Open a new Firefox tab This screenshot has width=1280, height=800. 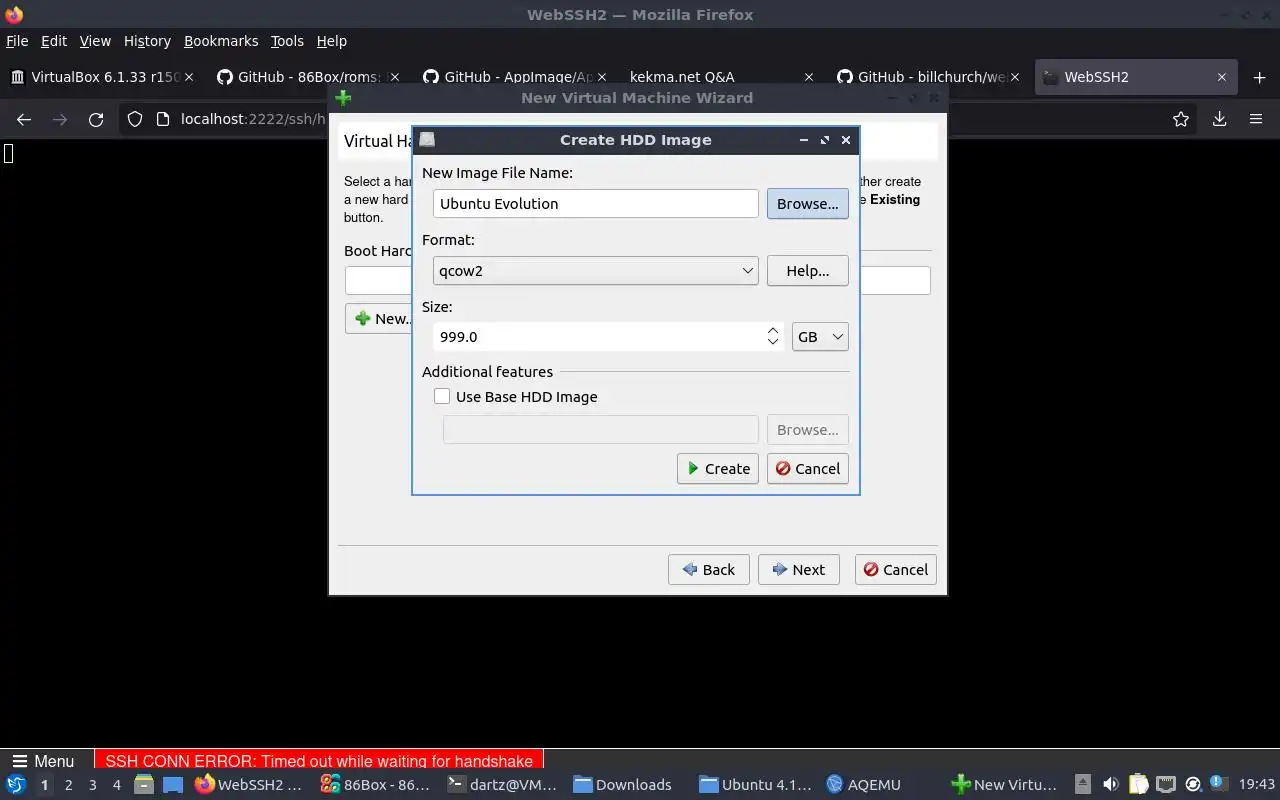click(x=1259, y=77)
